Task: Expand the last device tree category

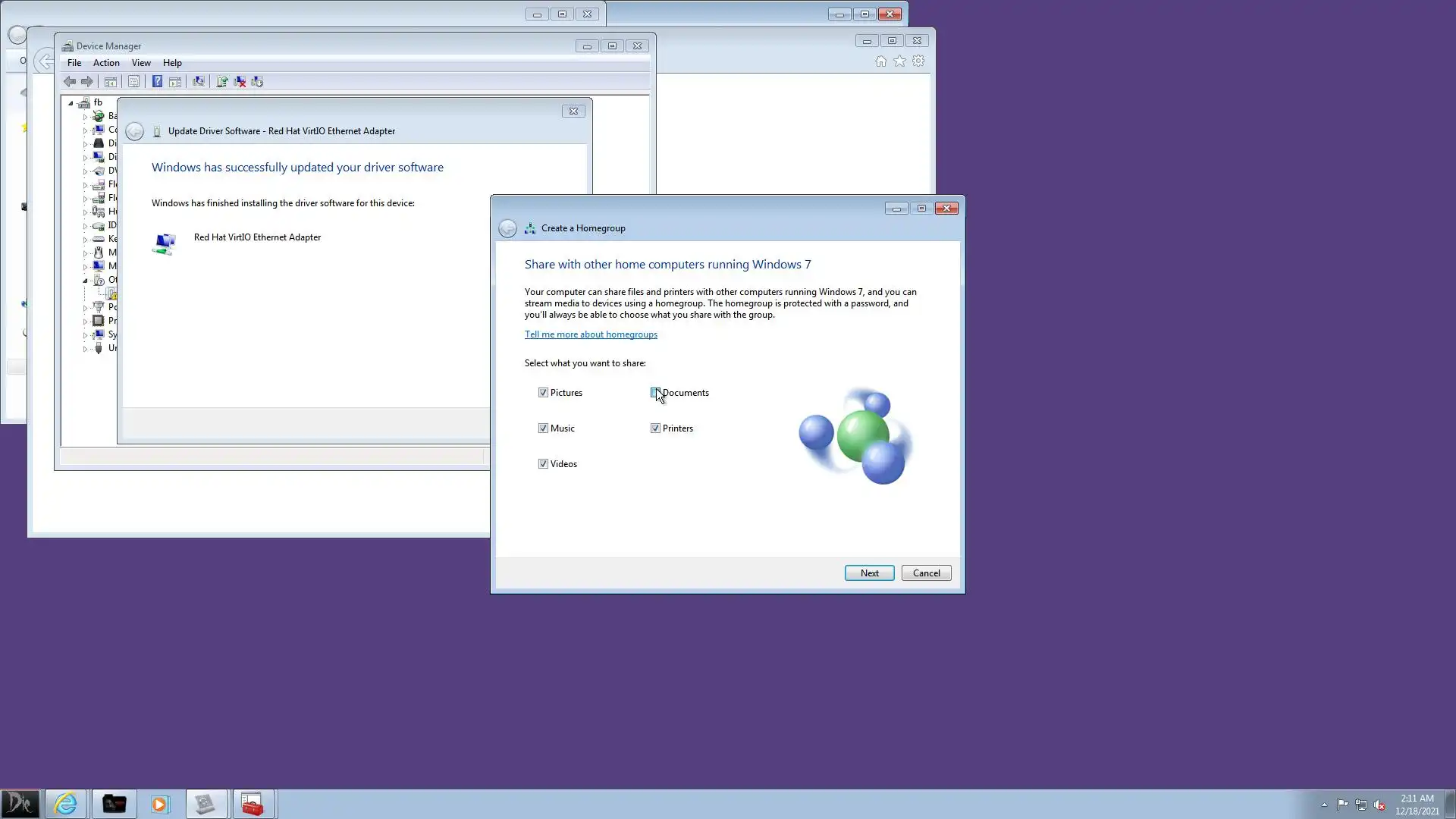Action: pos(85,349)
